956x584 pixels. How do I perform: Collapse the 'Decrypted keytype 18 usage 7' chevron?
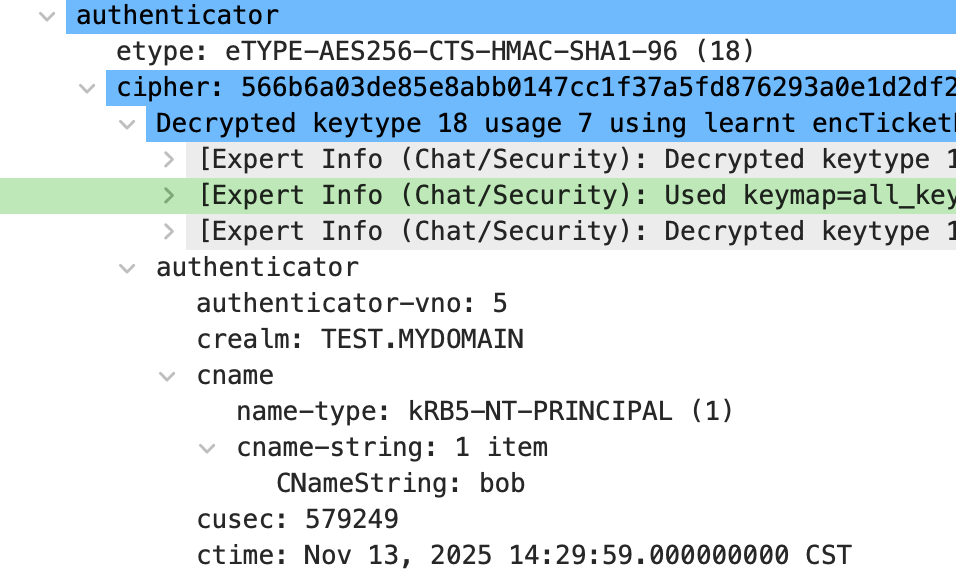point(127,124)
